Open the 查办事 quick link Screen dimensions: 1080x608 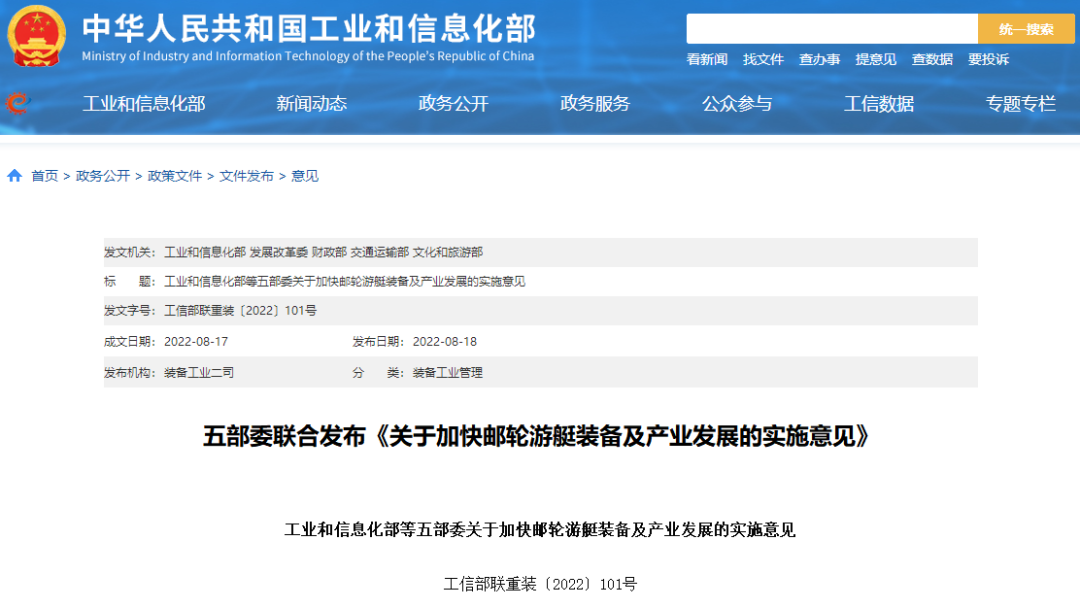tap(820, 59)
